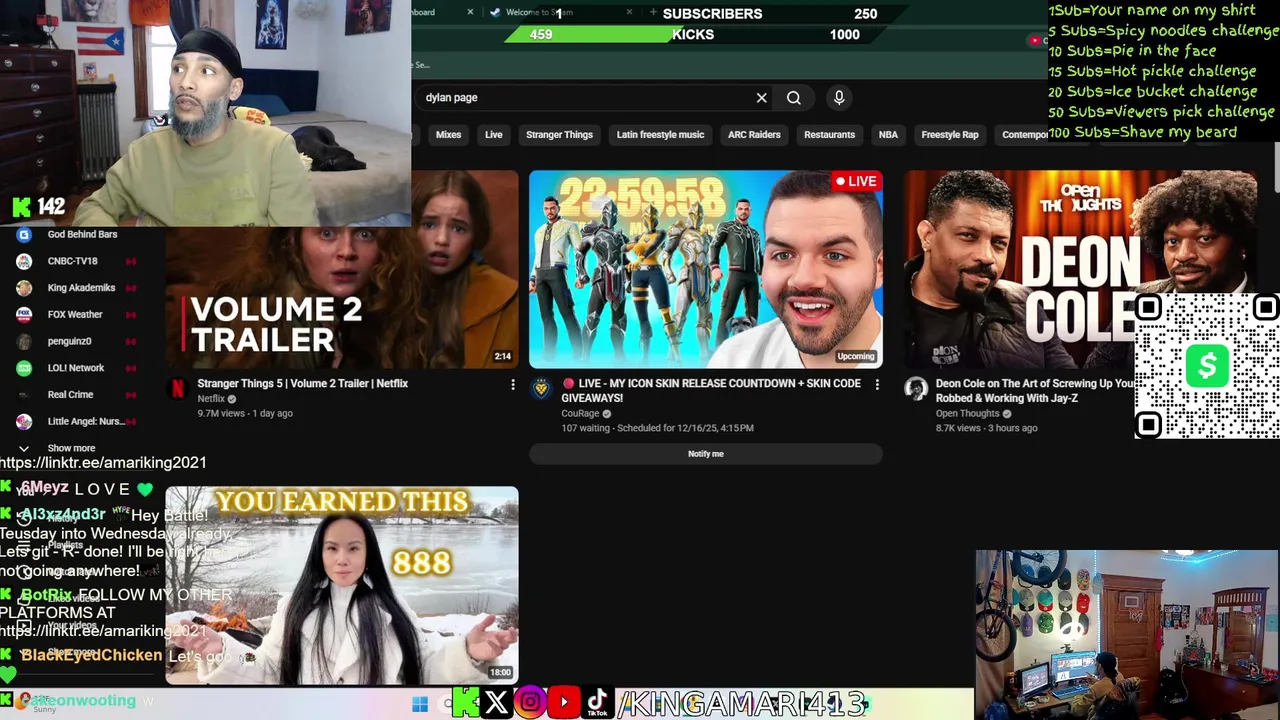Open 'Little Angel: Nurs...' subscription in sidebar
The image size is (1280, 720).
[x=86, y=421]
